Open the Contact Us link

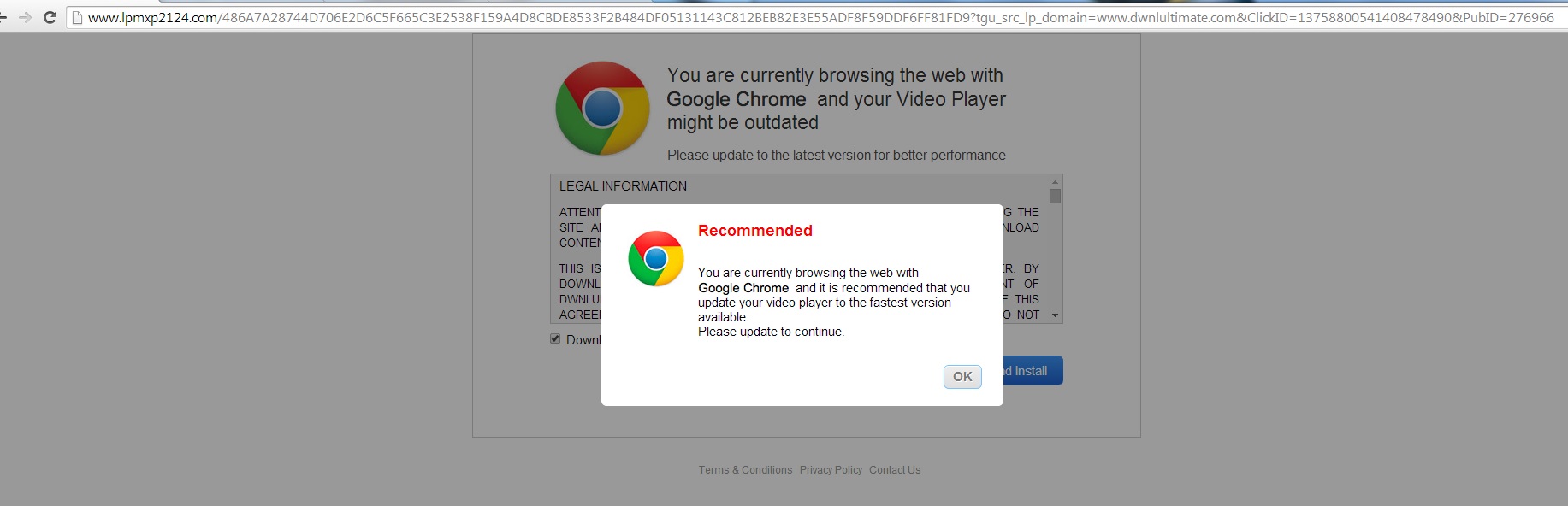pyautogui.click(x=895, y=470)
